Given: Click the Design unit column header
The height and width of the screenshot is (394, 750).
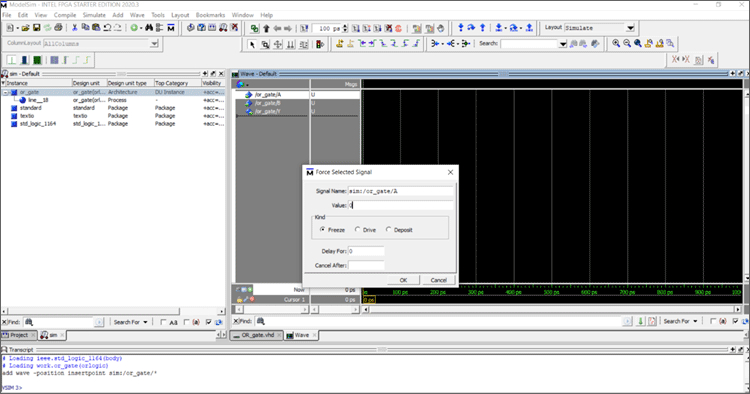Looking at the screenshot, I should pos(89,83).
